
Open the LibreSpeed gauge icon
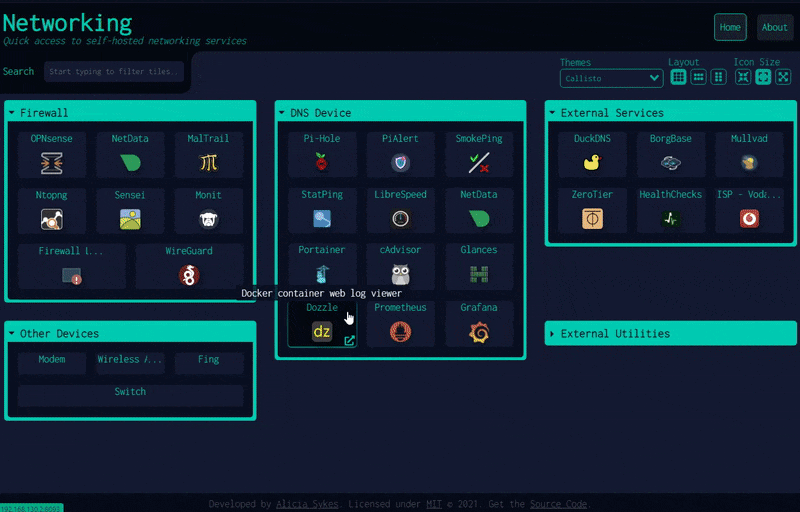tap(400, 219)
